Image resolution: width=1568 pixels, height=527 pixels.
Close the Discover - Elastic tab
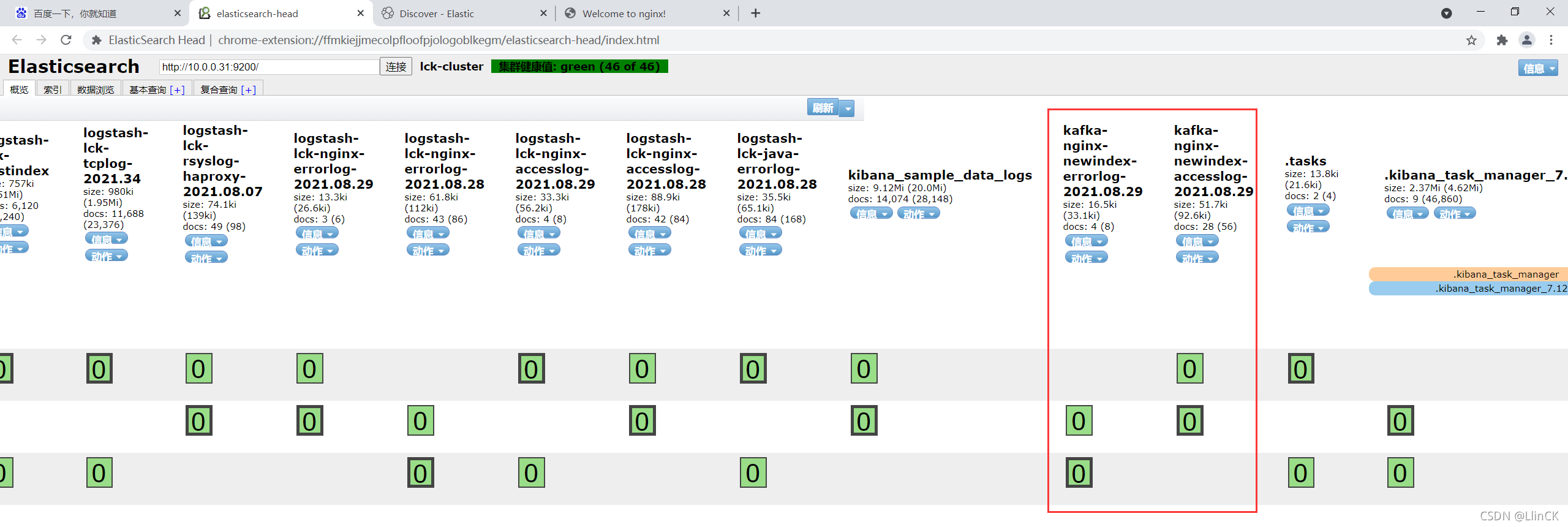(543, 13)
